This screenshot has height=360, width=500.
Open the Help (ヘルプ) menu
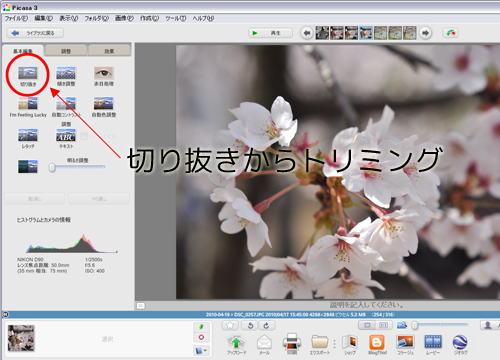(x=203, y=18)
